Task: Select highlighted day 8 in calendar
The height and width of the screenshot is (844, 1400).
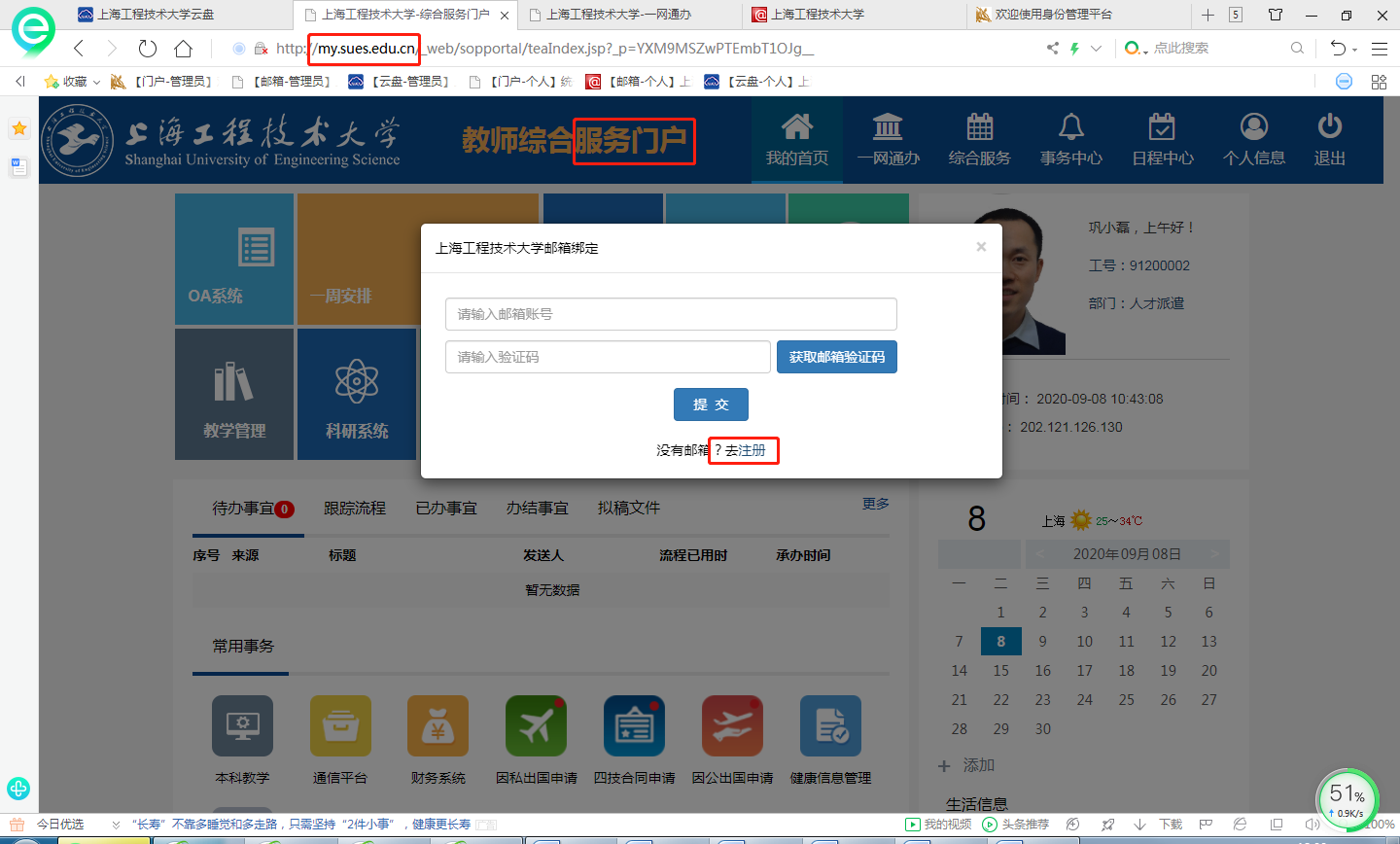Action: (x=1000, y=642)
